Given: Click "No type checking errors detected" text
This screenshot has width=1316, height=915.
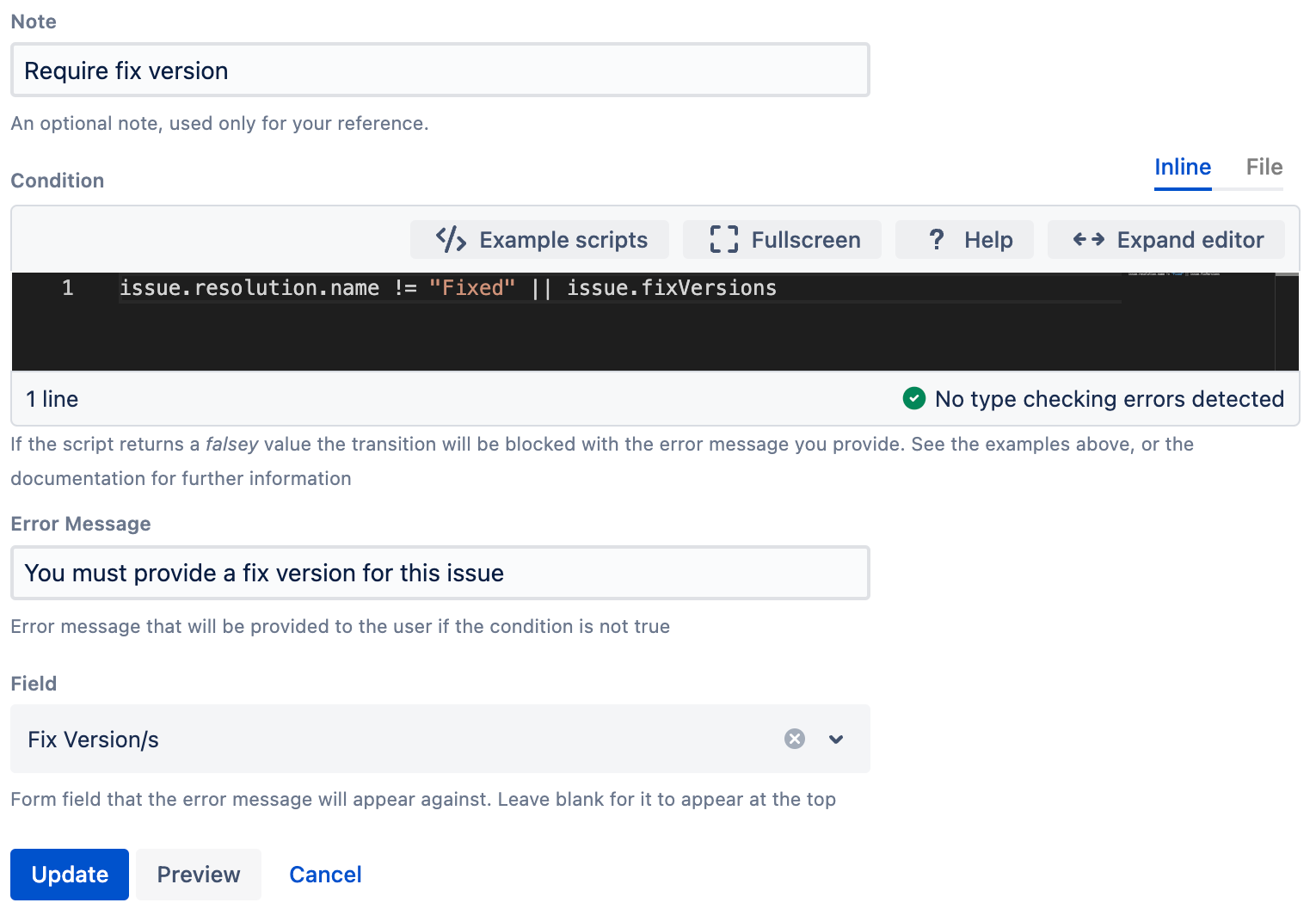Looking at the screenshot, I should click(x=1110, y=399).
